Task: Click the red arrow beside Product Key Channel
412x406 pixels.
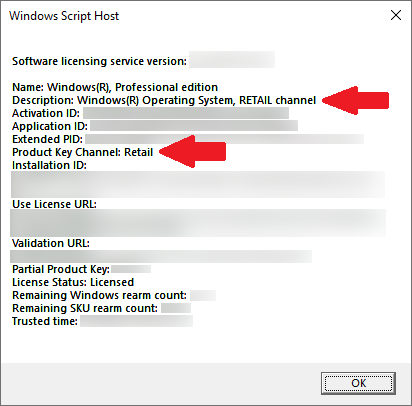Action: point(193,152)
